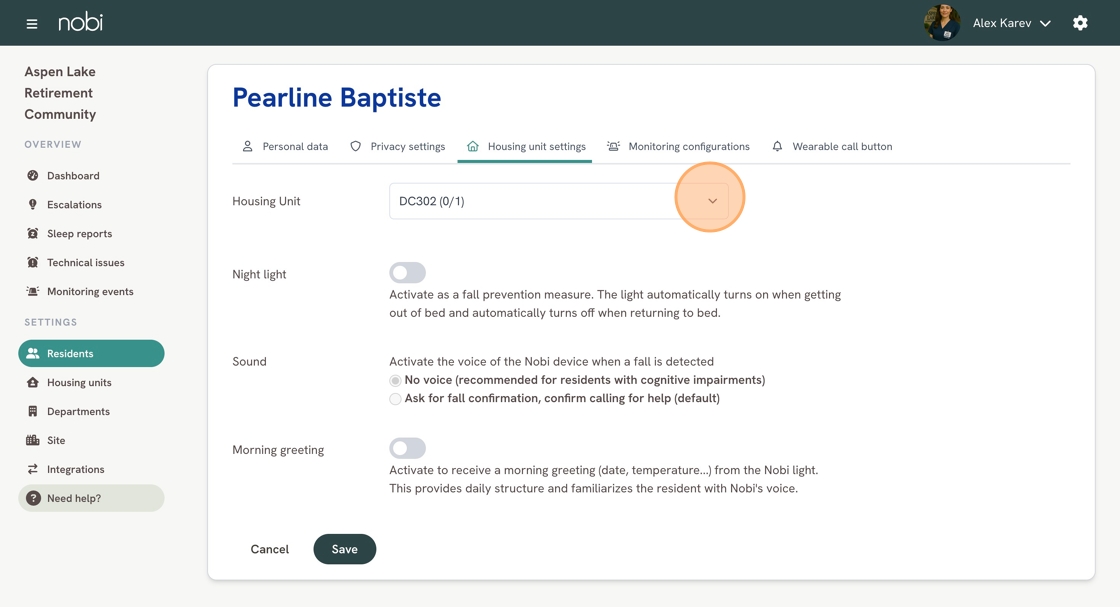The height and width of the screenshot is (607, 1120).
Task: Open Monitoring events page
Action: [91, 291]
